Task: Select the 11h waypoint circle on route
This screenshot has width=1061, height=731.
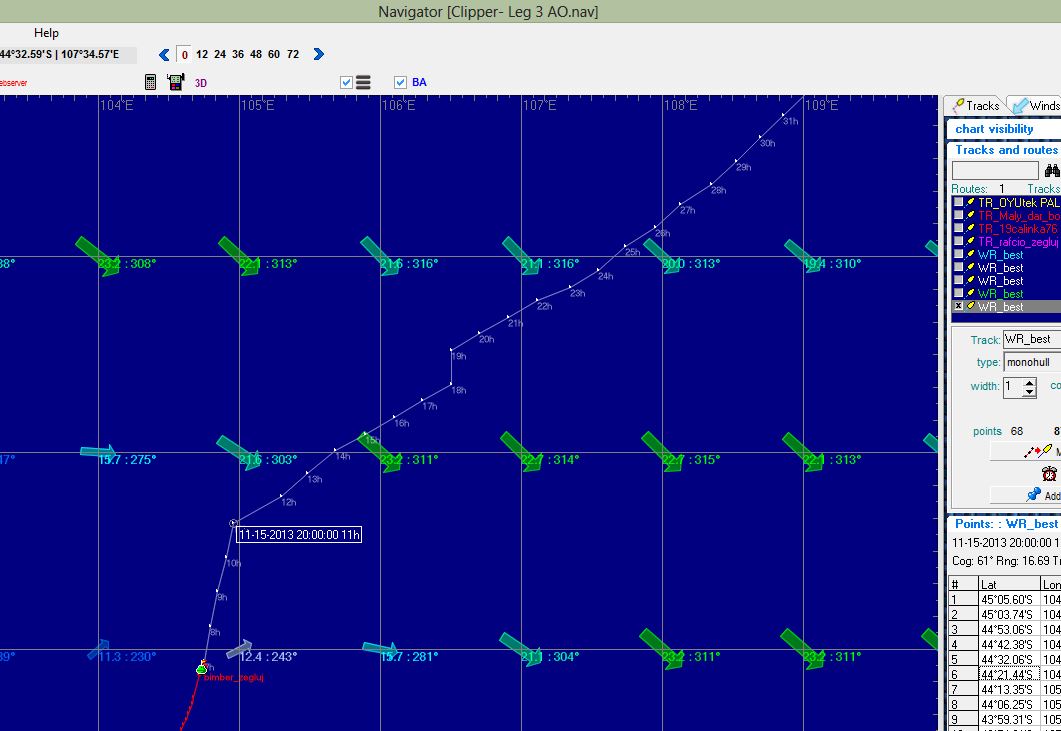Action: pyautogui.click(x=233, y=523)
